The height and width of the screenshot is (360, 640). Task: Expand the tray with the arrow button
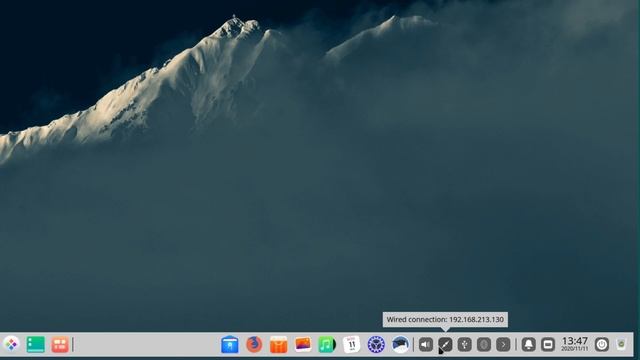click(503, 344)
